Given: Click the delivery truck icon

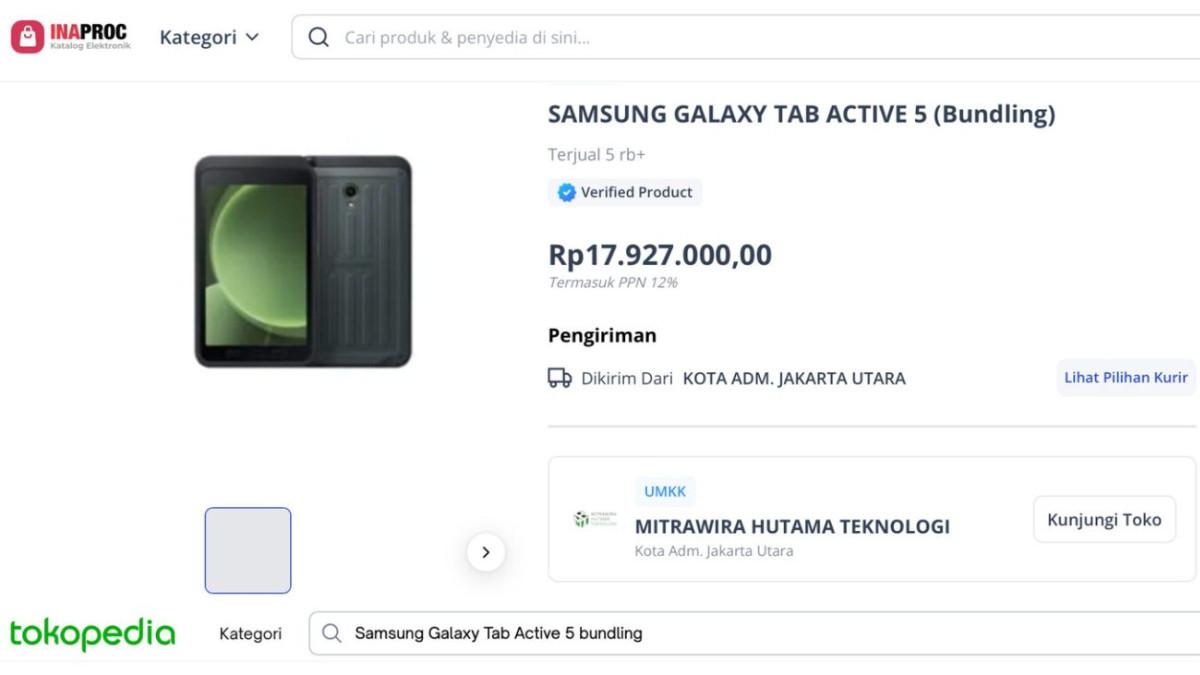Looking at the screenshot, I should tap(559, 378).
